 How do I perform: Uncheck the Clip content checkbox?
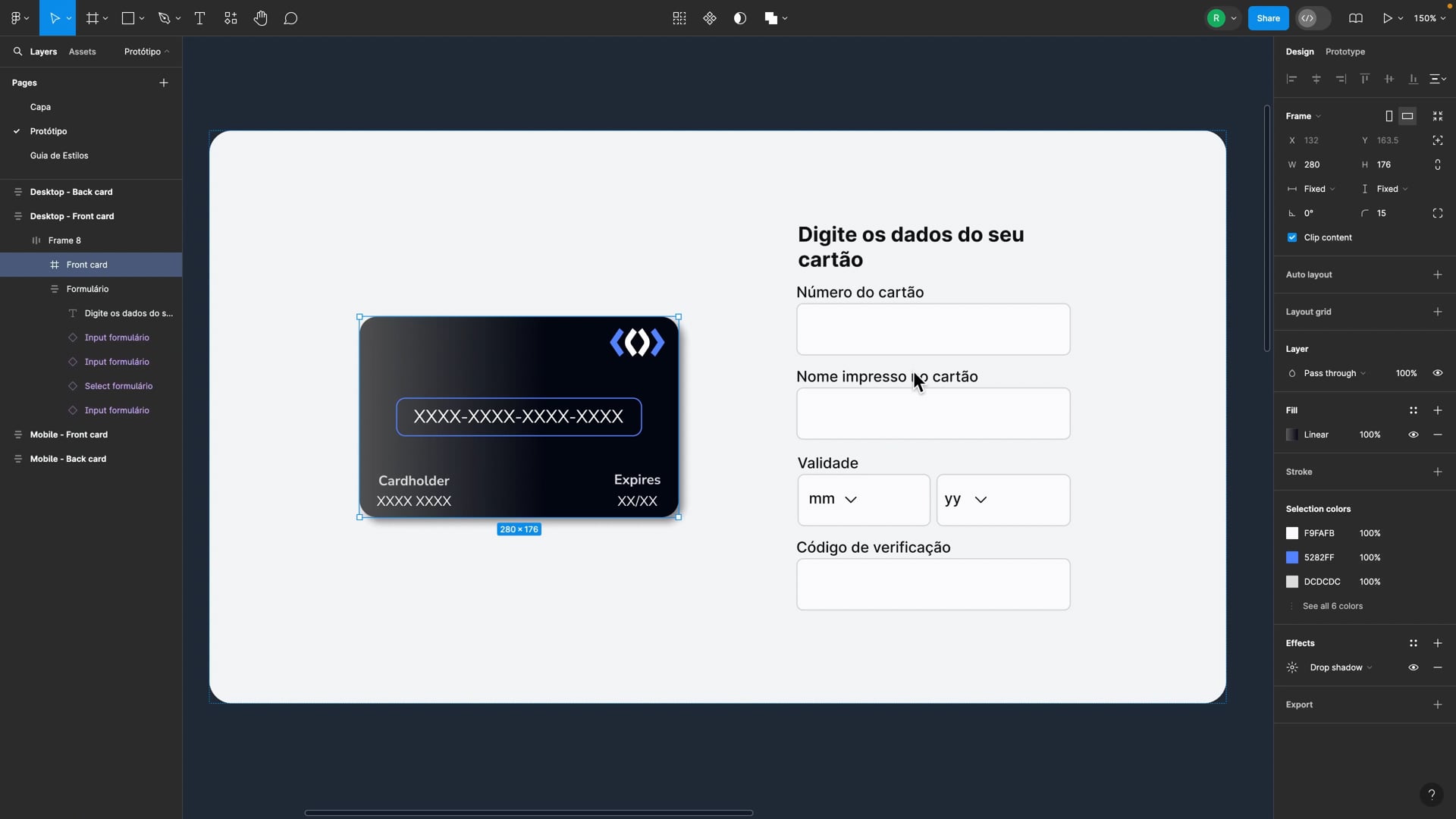(x=1292, y=237)
